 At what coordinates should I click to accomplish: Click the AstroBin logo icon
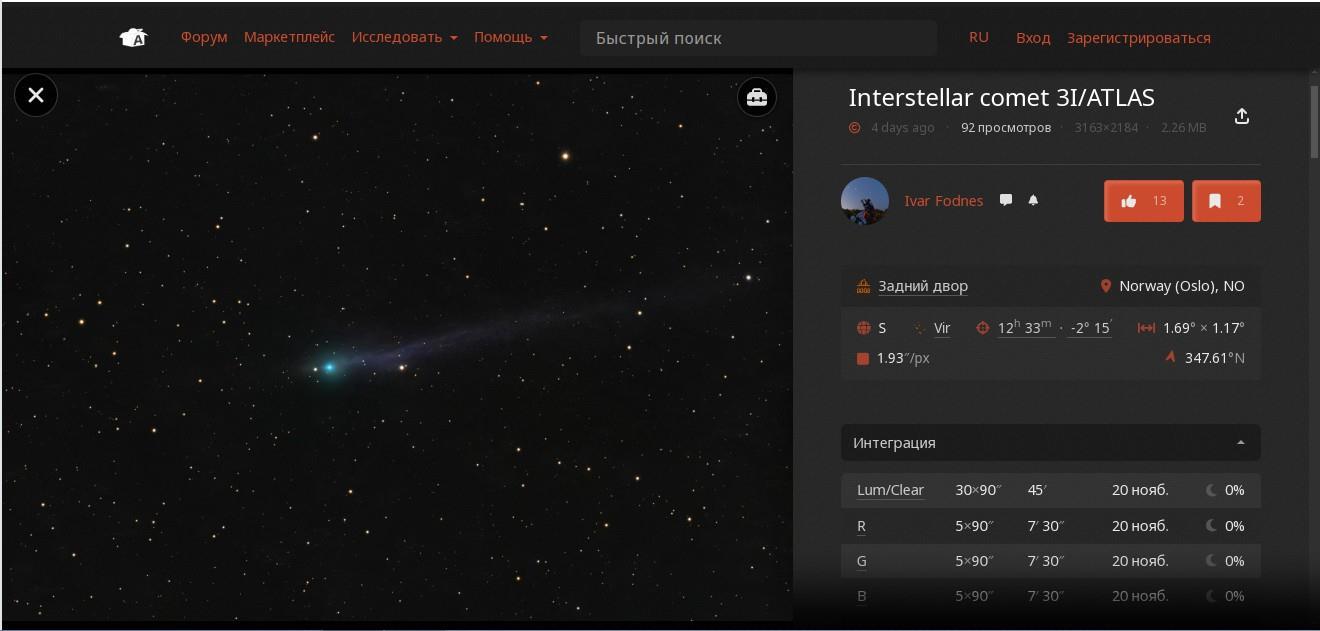coord(134,37)
